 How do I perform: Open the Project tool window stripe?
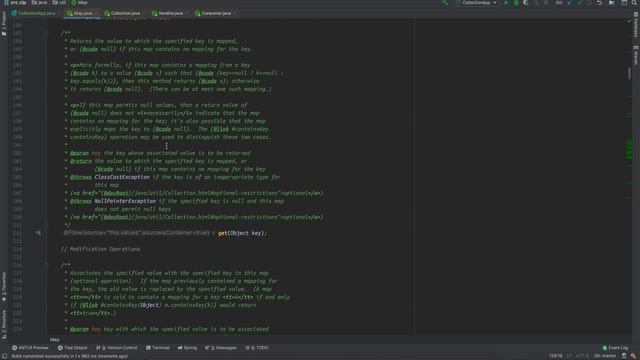[x=4, y=24]
